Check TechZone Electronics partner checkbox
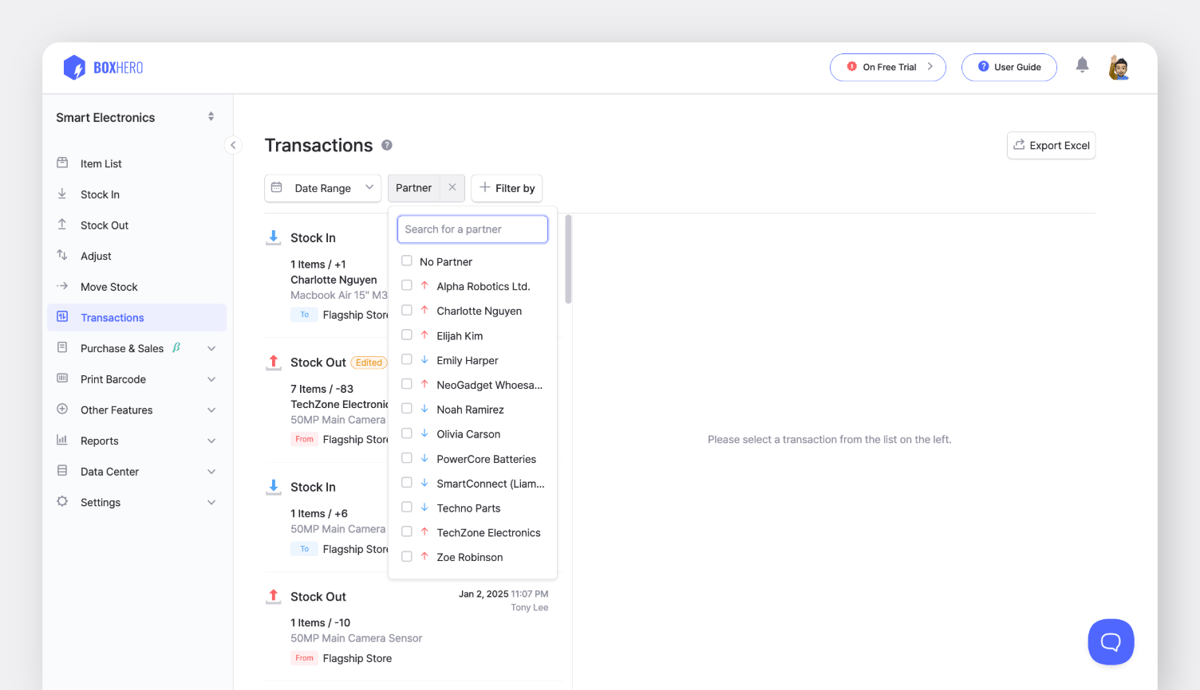The image size is (1200, 690). click(406, 532)
